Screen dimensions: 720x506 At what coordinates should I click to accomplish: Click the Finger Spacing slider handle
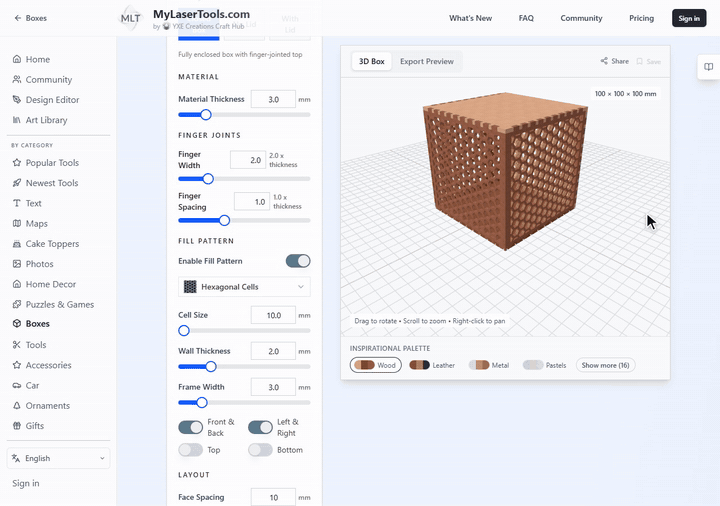pos(225,221)
